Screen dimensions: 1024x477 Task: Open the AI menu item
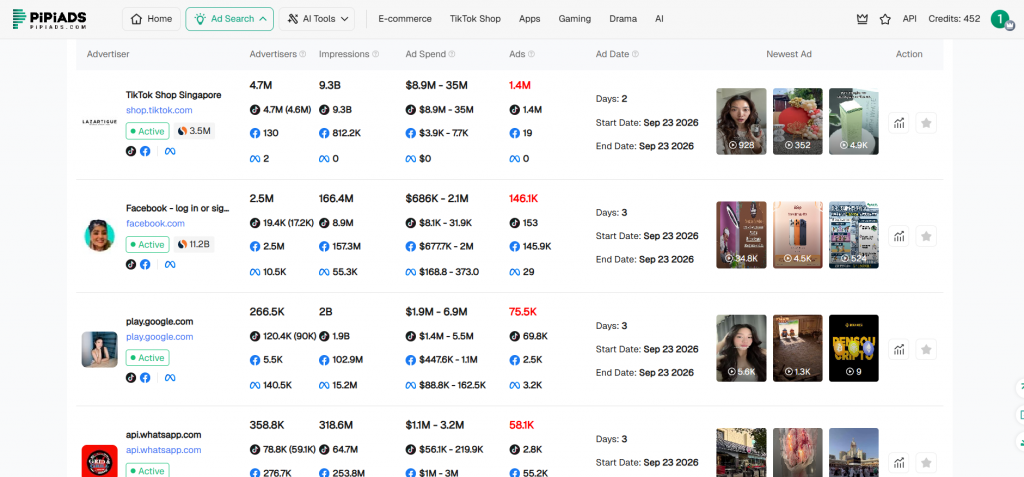pos(660,19)
